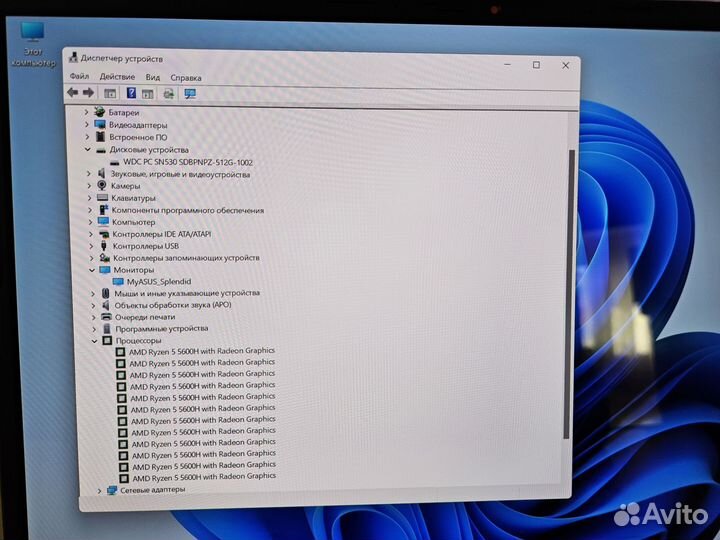Click the Forward arrow in the toolbar
The height and width of the screenshot is (540, 720).
[88, 93]
